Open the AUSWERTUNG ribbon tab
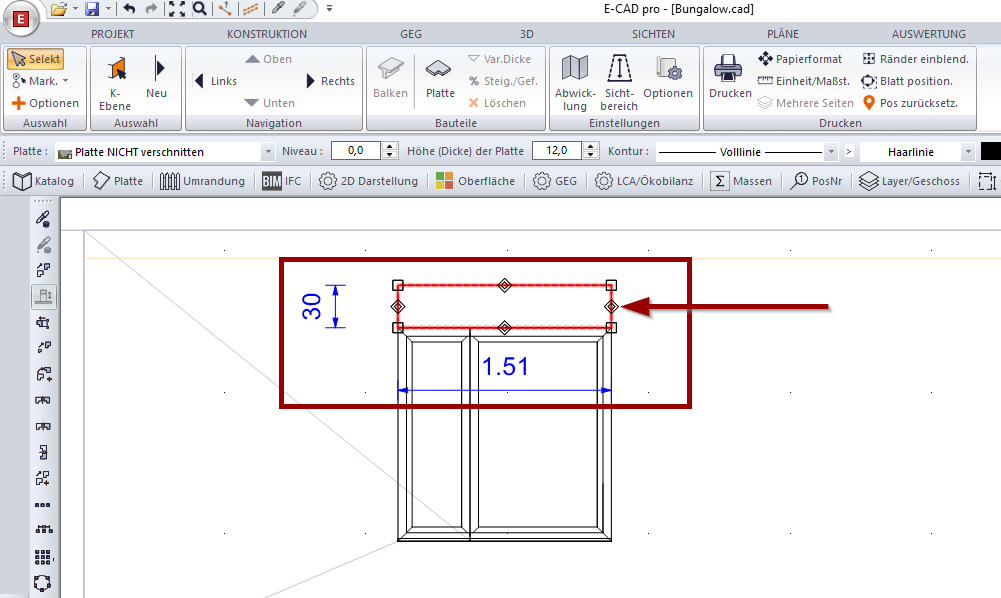This screenshot has width=1001, height=598. [x=928, y=34]
